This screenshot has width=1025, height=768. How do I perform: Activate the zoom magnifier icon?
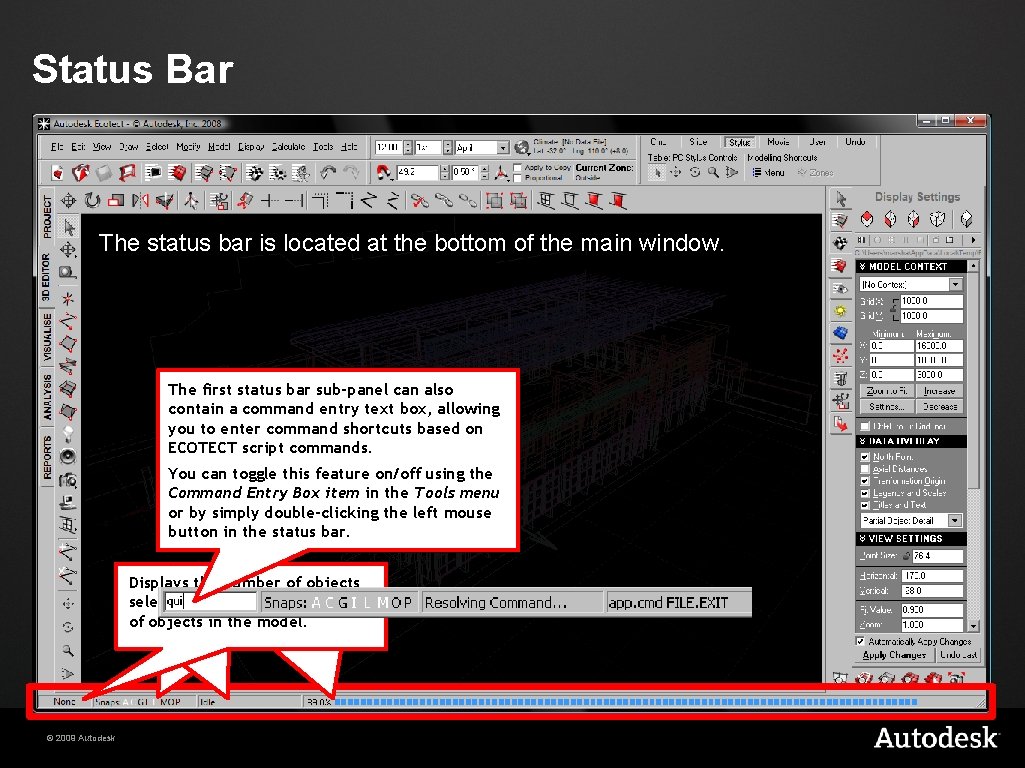coord(712,172)
